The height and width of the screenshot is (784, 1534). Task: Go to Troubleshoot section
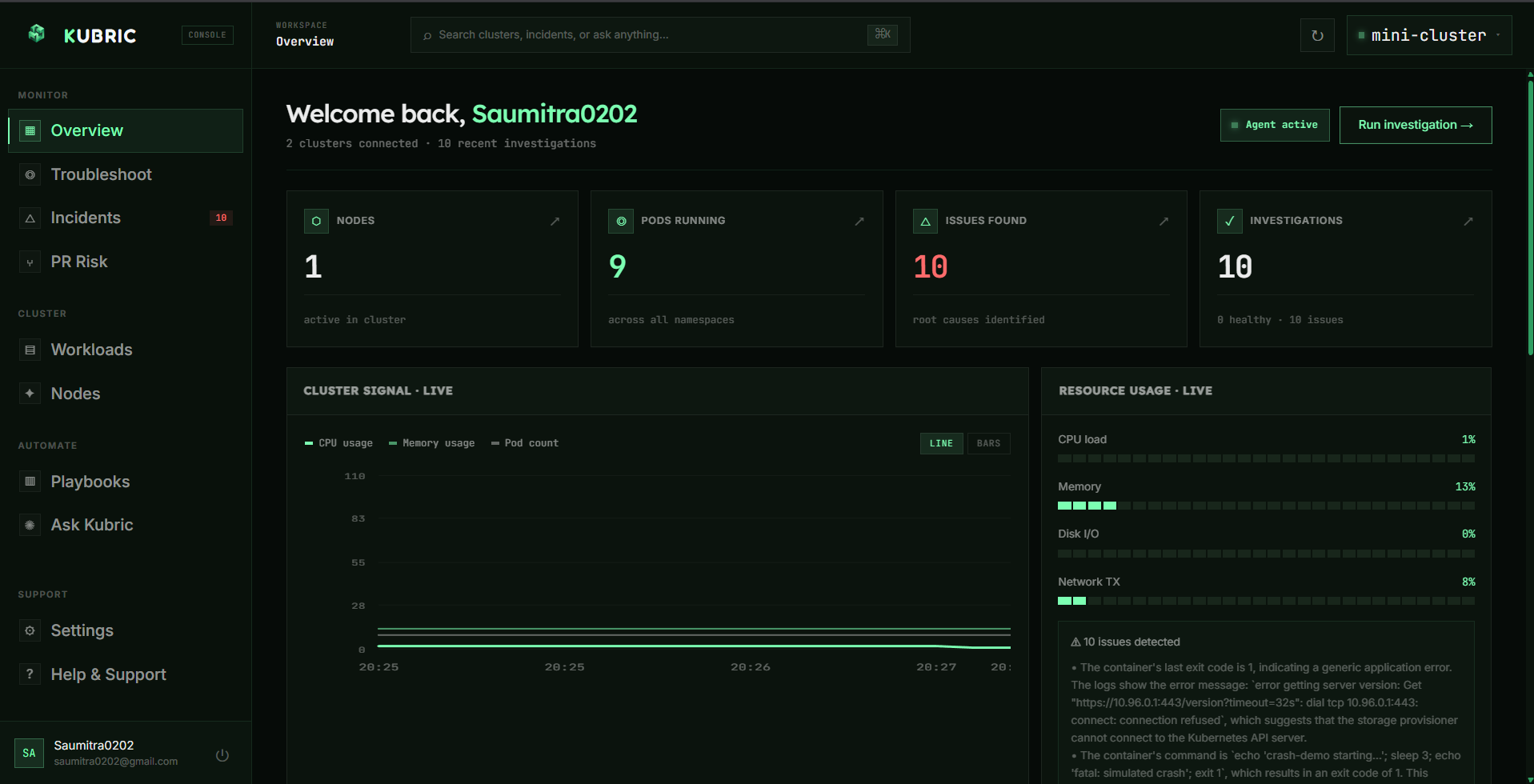point(126,174)
